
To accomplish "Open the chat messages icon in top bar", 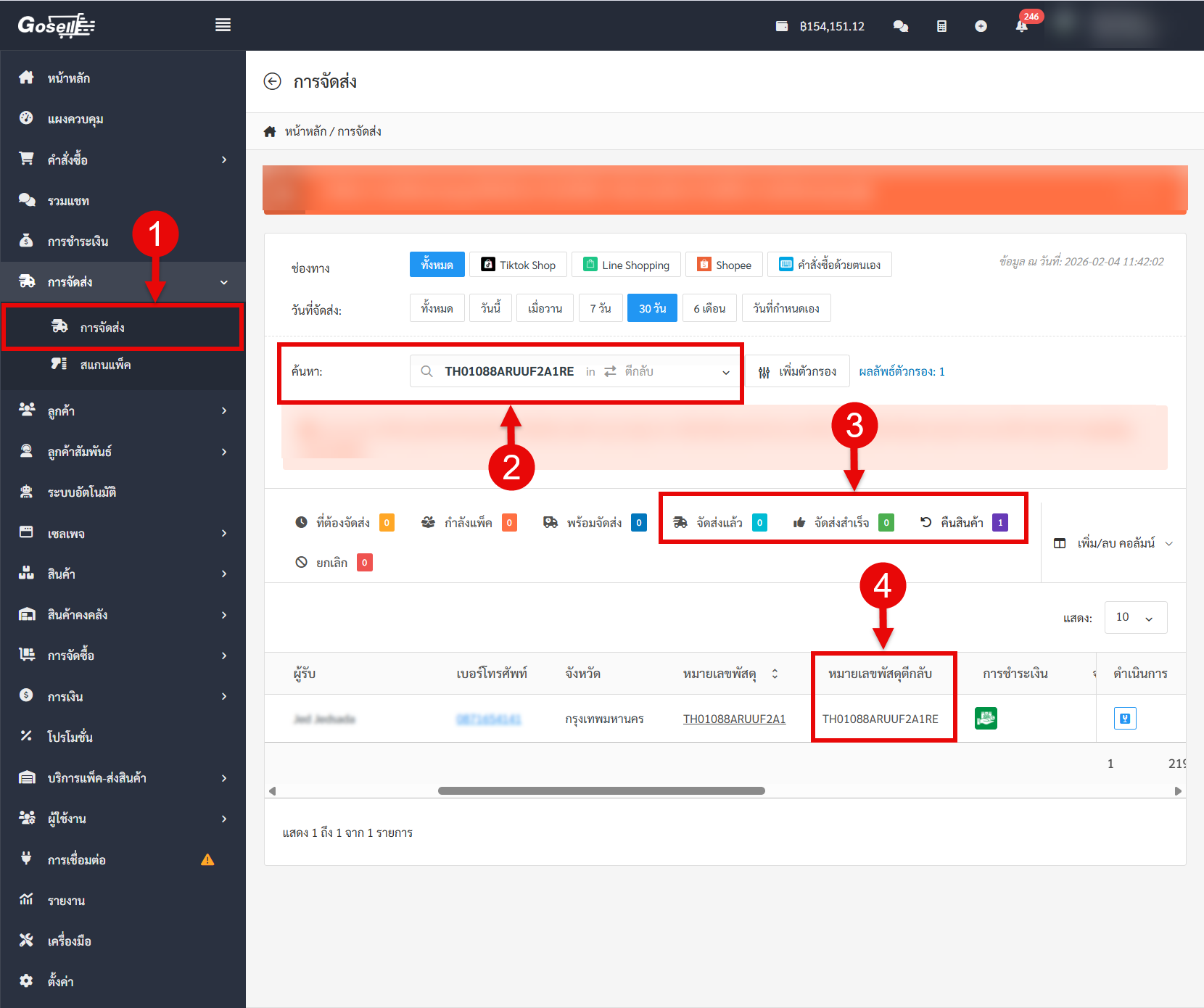I will (x=901, y=26).
